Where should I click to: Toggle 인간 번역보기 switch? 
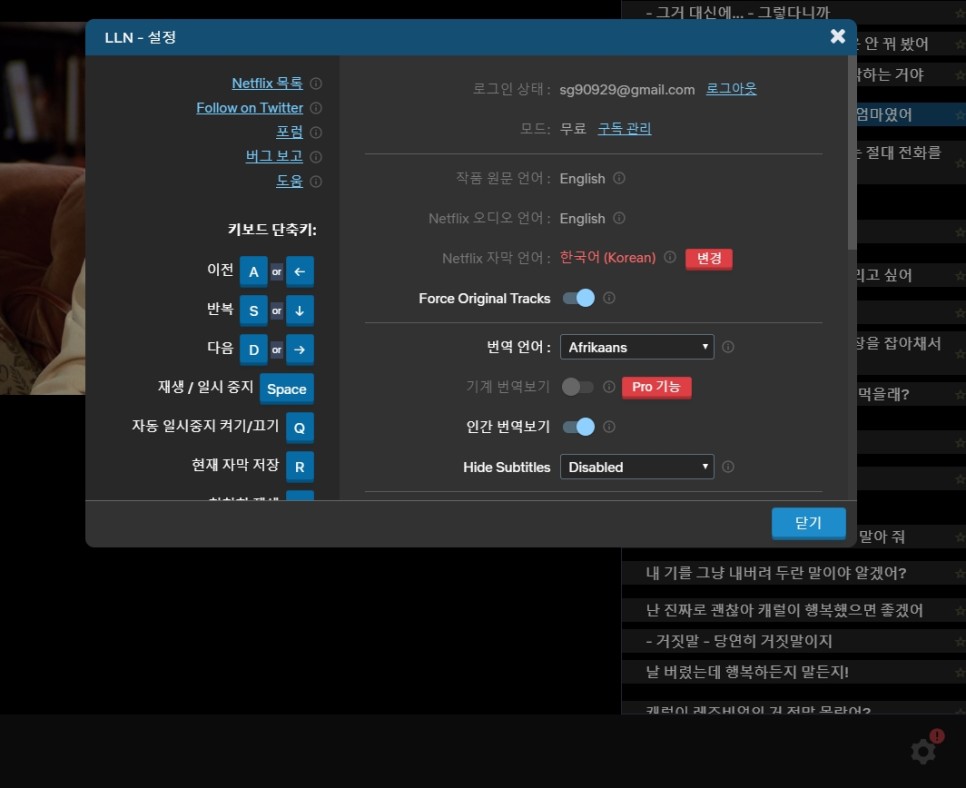[578, 426]
